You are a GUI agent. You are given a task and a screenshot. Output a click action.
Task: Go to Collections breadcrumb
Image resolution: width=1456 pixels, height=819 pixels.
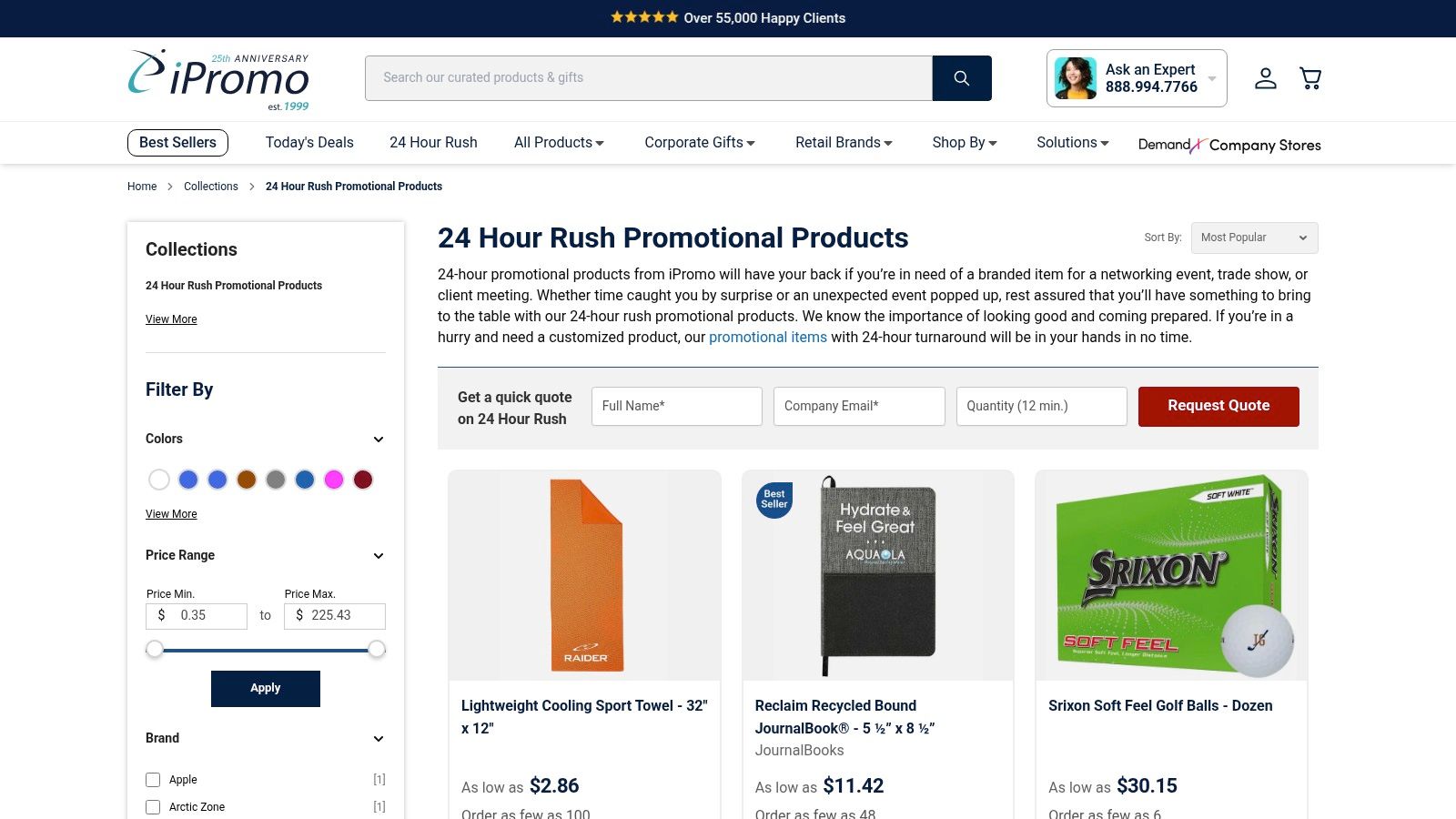pos(211,187)
